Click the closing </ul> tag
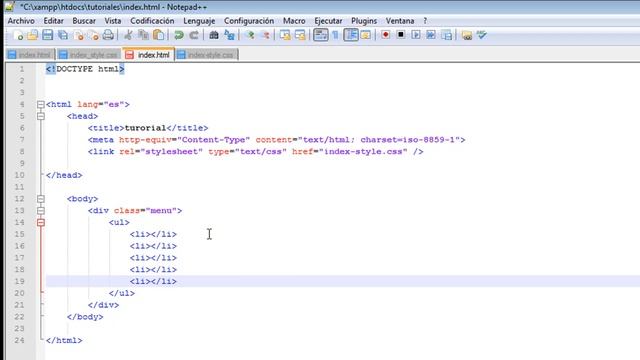This screenshot has width=640, height=360. [x=122, y=293]
